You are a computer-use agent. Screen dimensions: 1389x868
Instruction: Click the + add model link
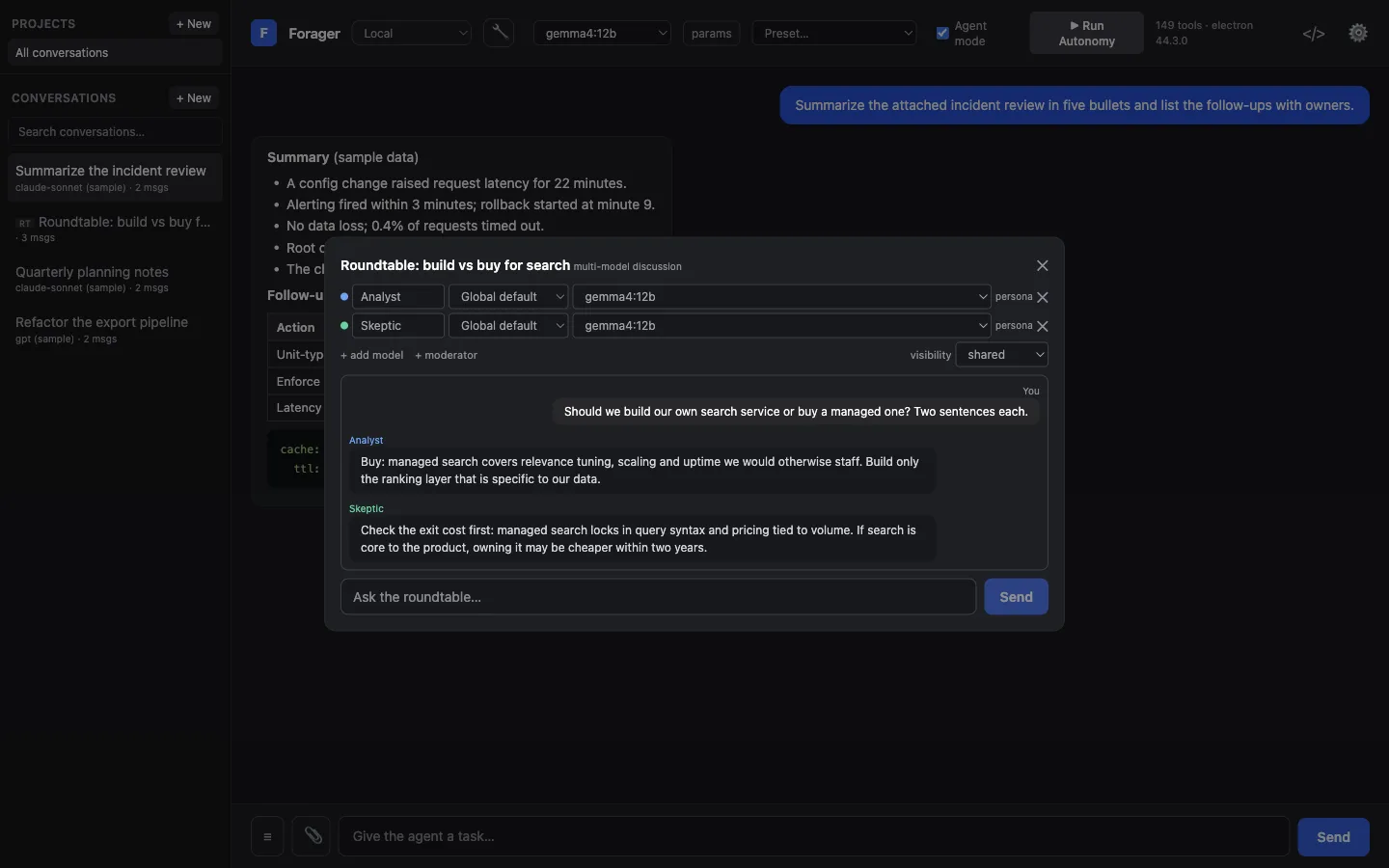click(371, 355)
